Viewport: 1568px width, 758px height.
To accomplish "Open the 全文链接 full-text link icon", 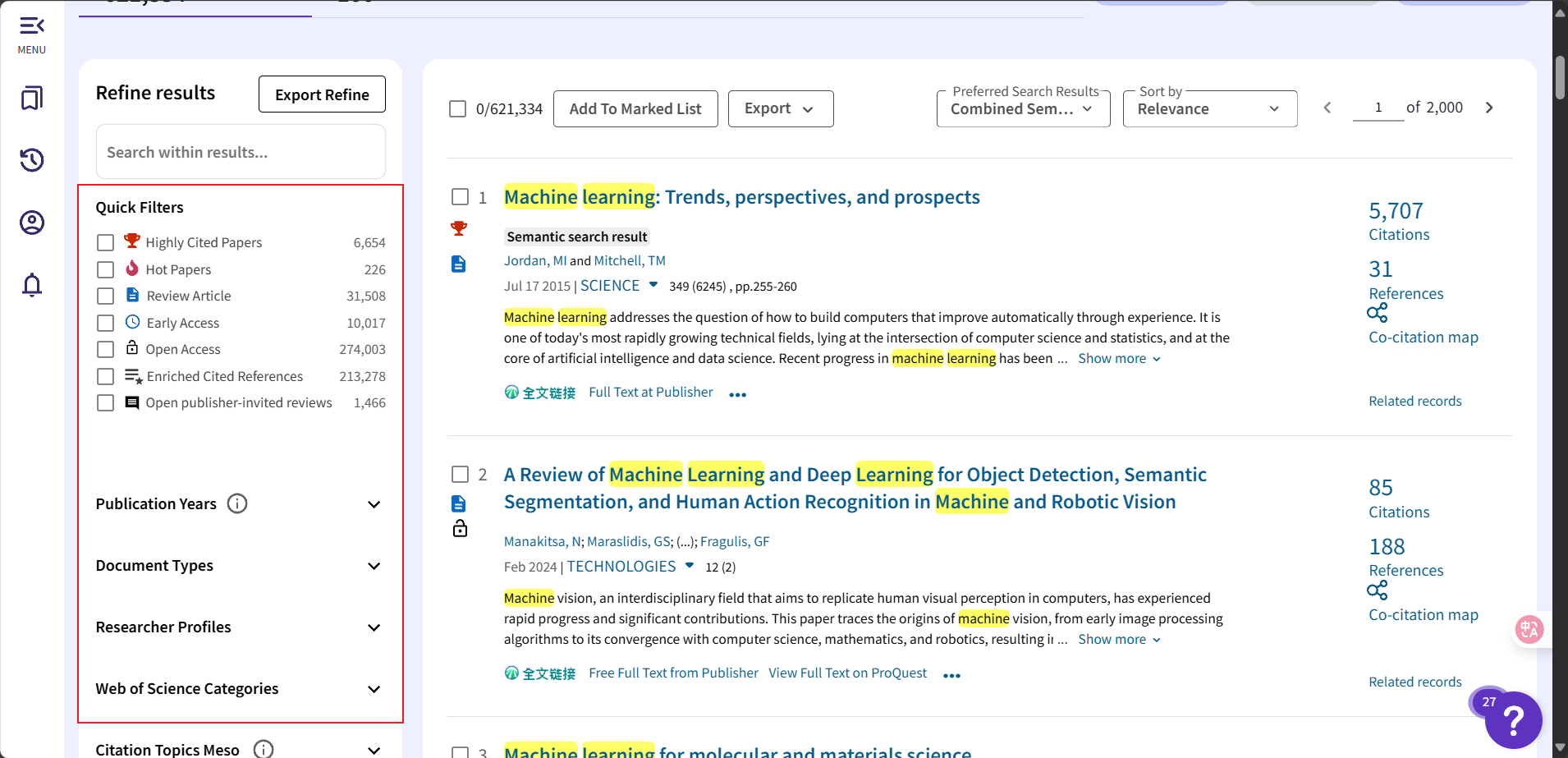I will (511, 393).
